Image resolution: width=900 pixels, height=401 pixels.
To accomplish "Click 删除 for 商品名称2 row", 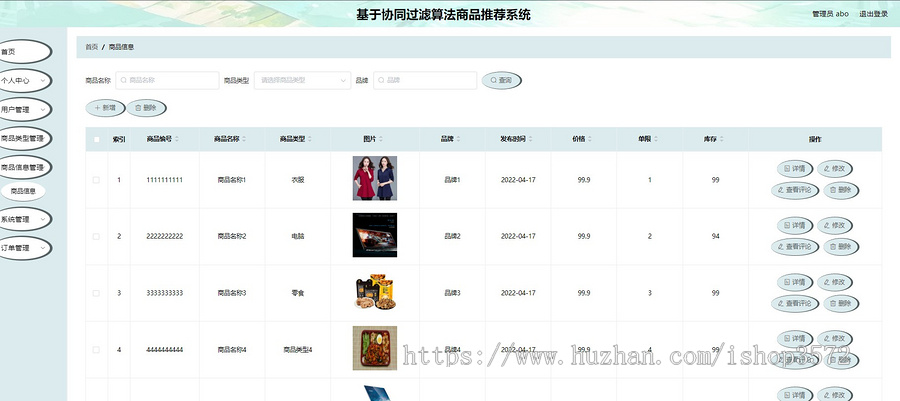I will pyautogui.click(x=841, y=247).
